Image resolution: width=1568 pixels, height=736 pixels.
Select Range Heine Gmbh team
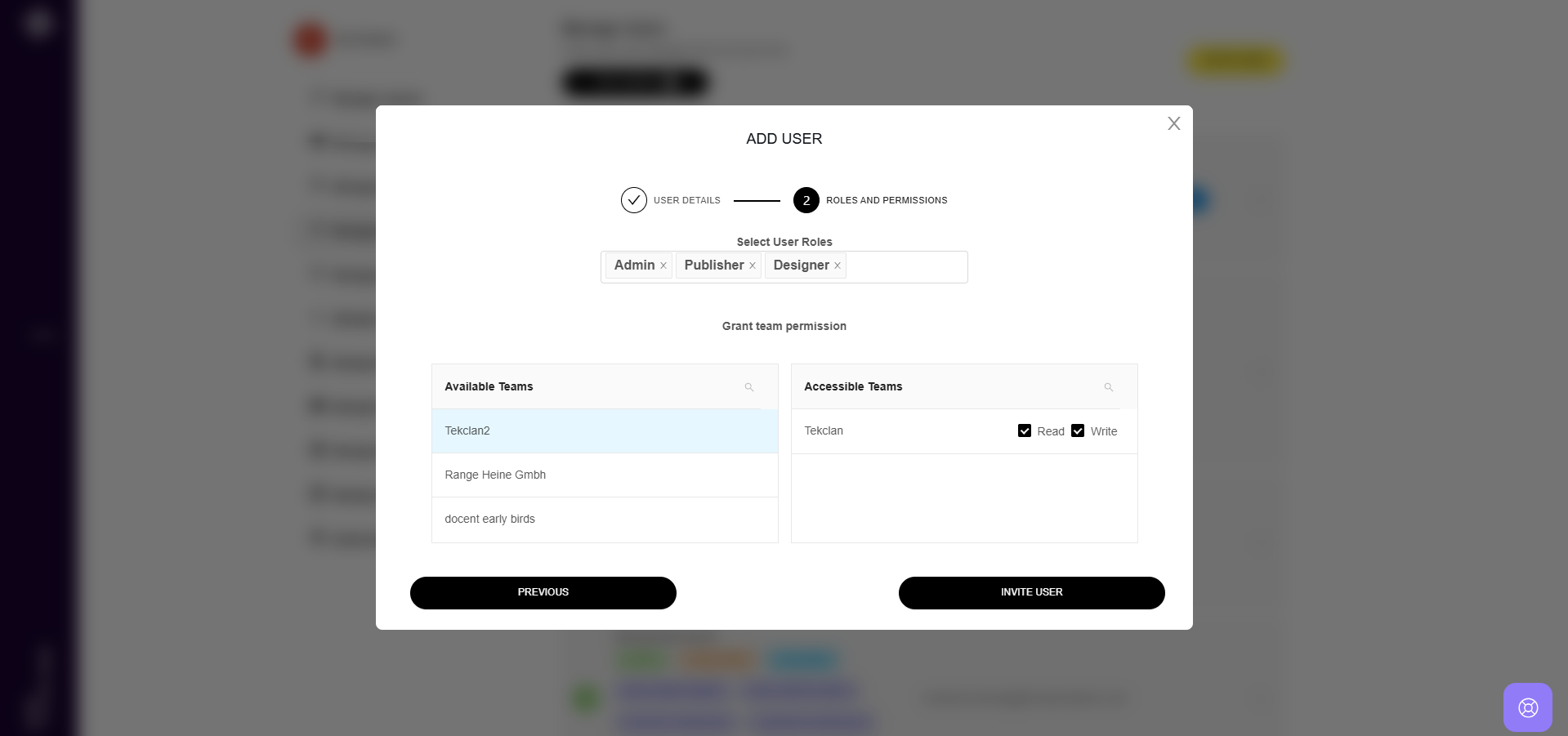[495, 475]
